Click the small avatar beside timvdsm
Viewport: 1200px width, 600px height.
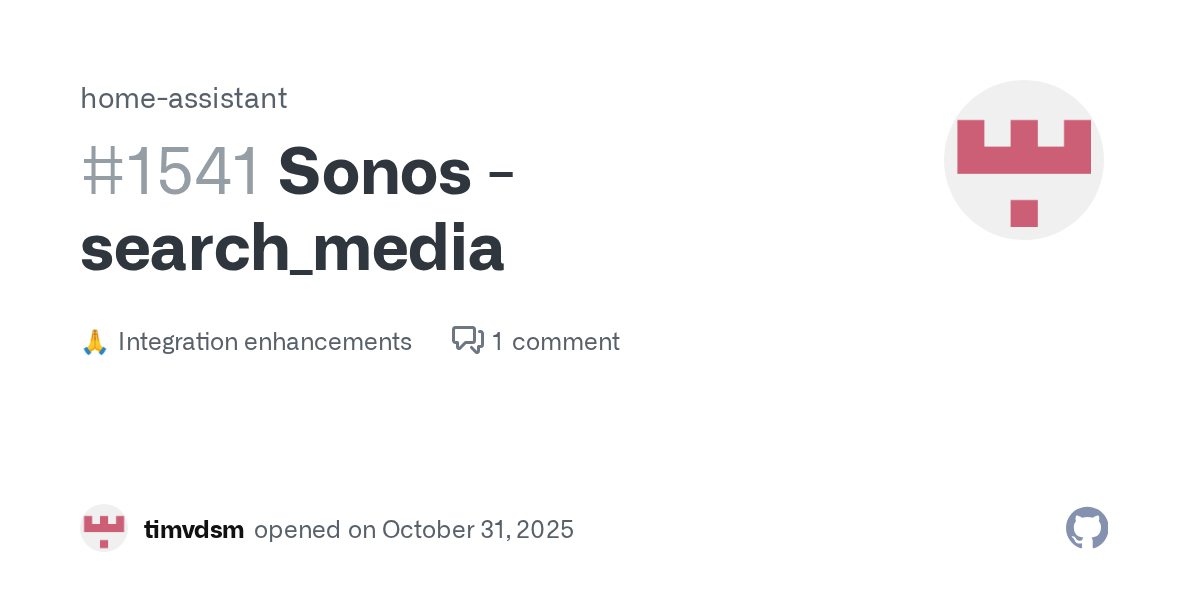click(104, 528)
